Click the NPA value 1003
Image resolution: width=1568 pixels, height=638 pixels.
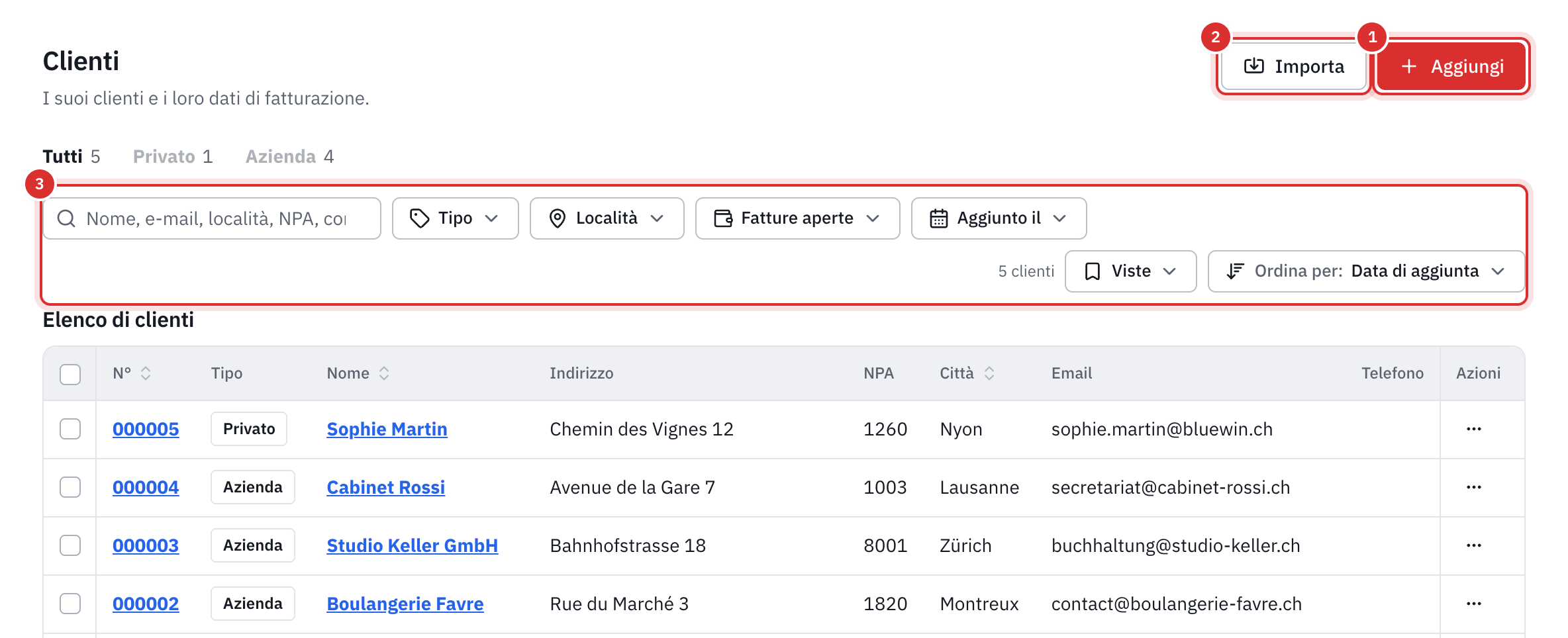[x=885, y=487]
